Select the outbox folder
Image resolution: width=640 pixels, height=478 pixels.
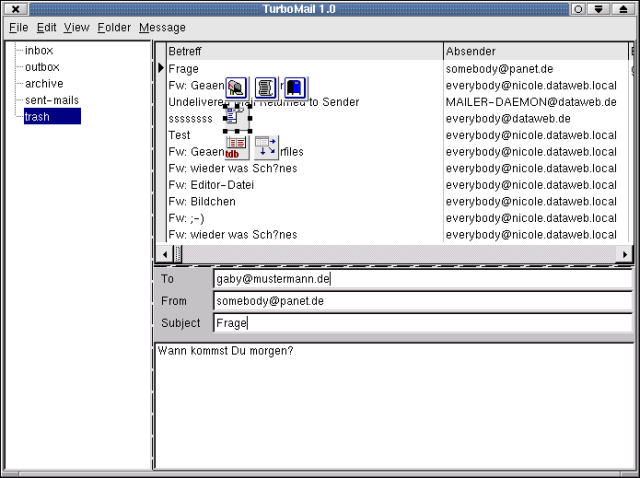pos(42,67)
